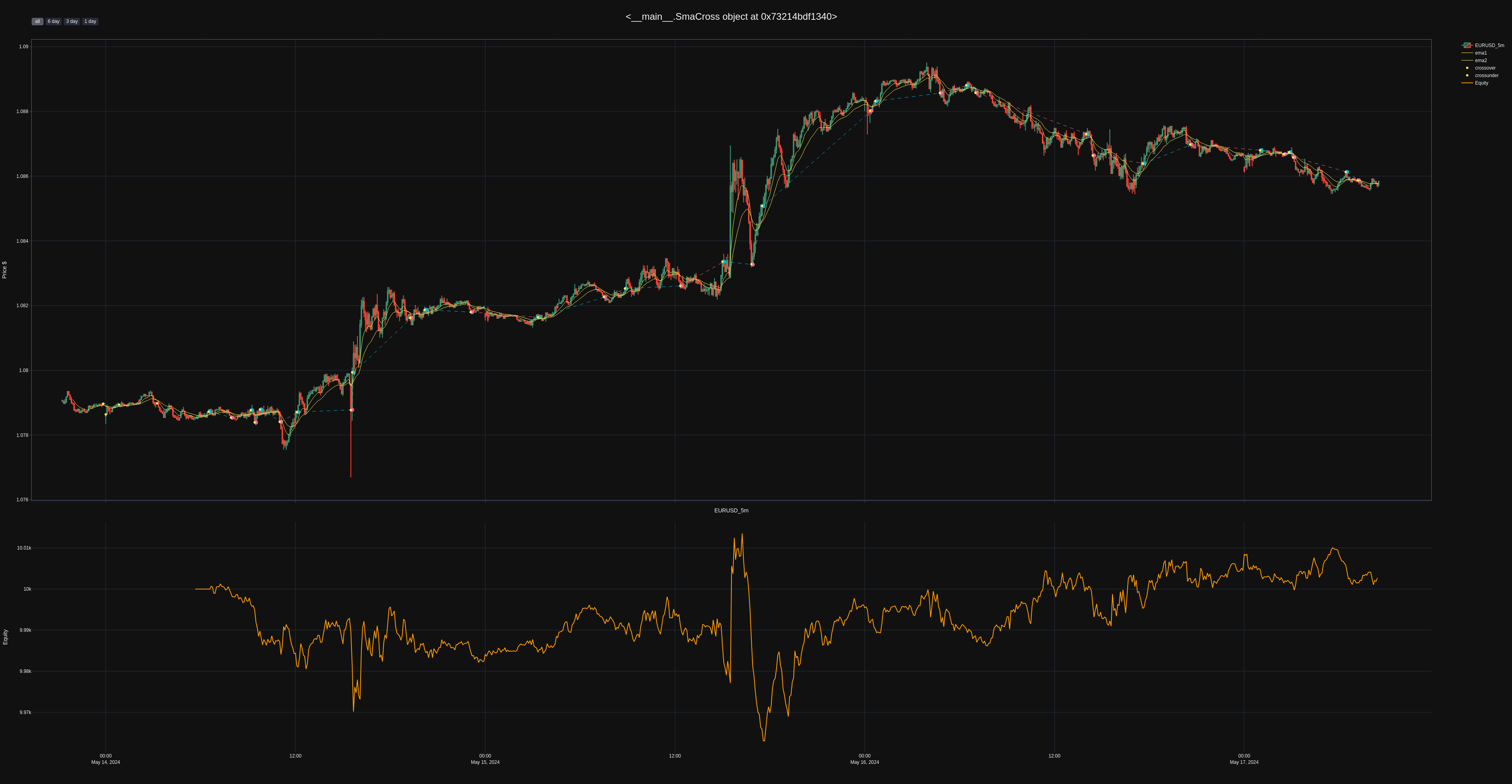Click the "Price $" y-axis title
Image resolution: width=1512 pixels, height=784 pixels.
5,270
